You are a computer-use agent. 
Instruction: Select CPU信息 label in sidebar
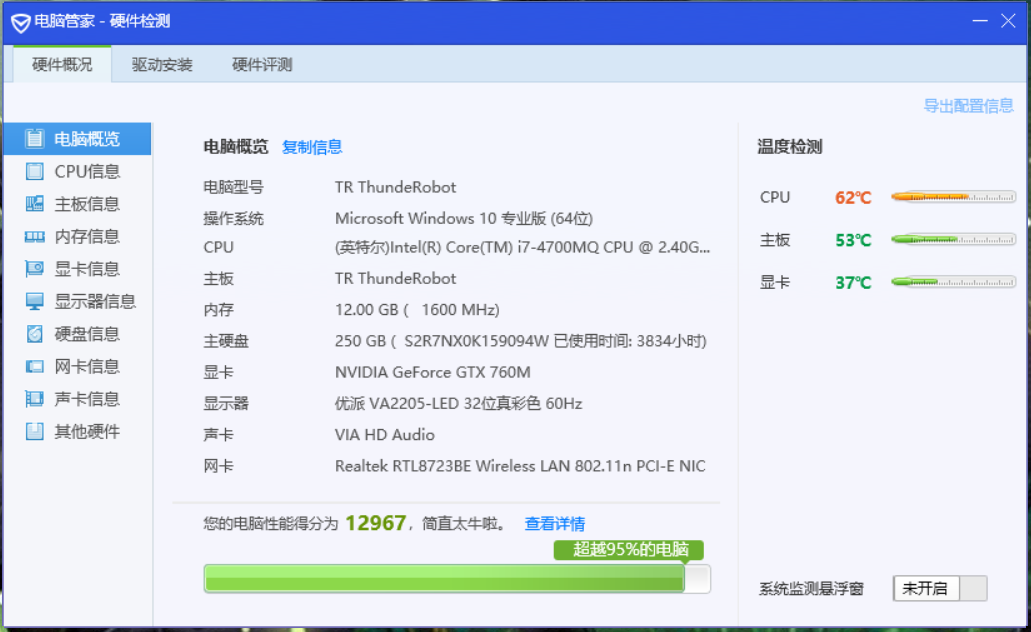click(x=87, y=172)
